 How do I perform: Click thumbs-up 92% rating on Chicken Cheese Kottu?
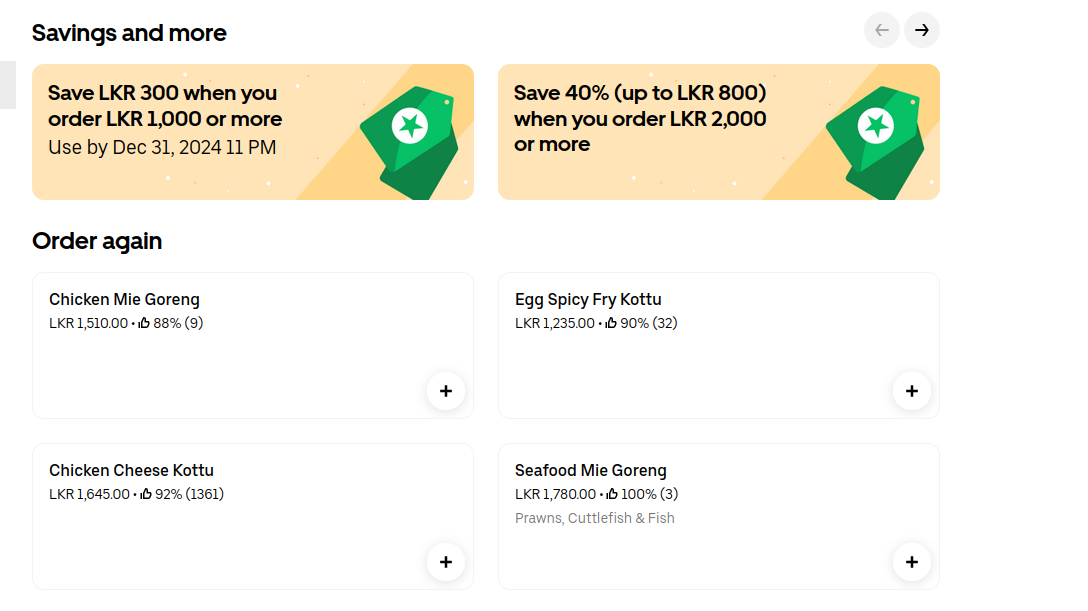(182, 494)
